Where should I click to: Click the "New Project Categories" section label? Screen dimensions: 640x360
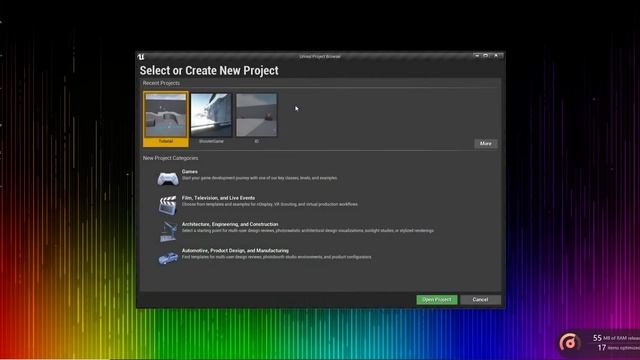[171, 158]
